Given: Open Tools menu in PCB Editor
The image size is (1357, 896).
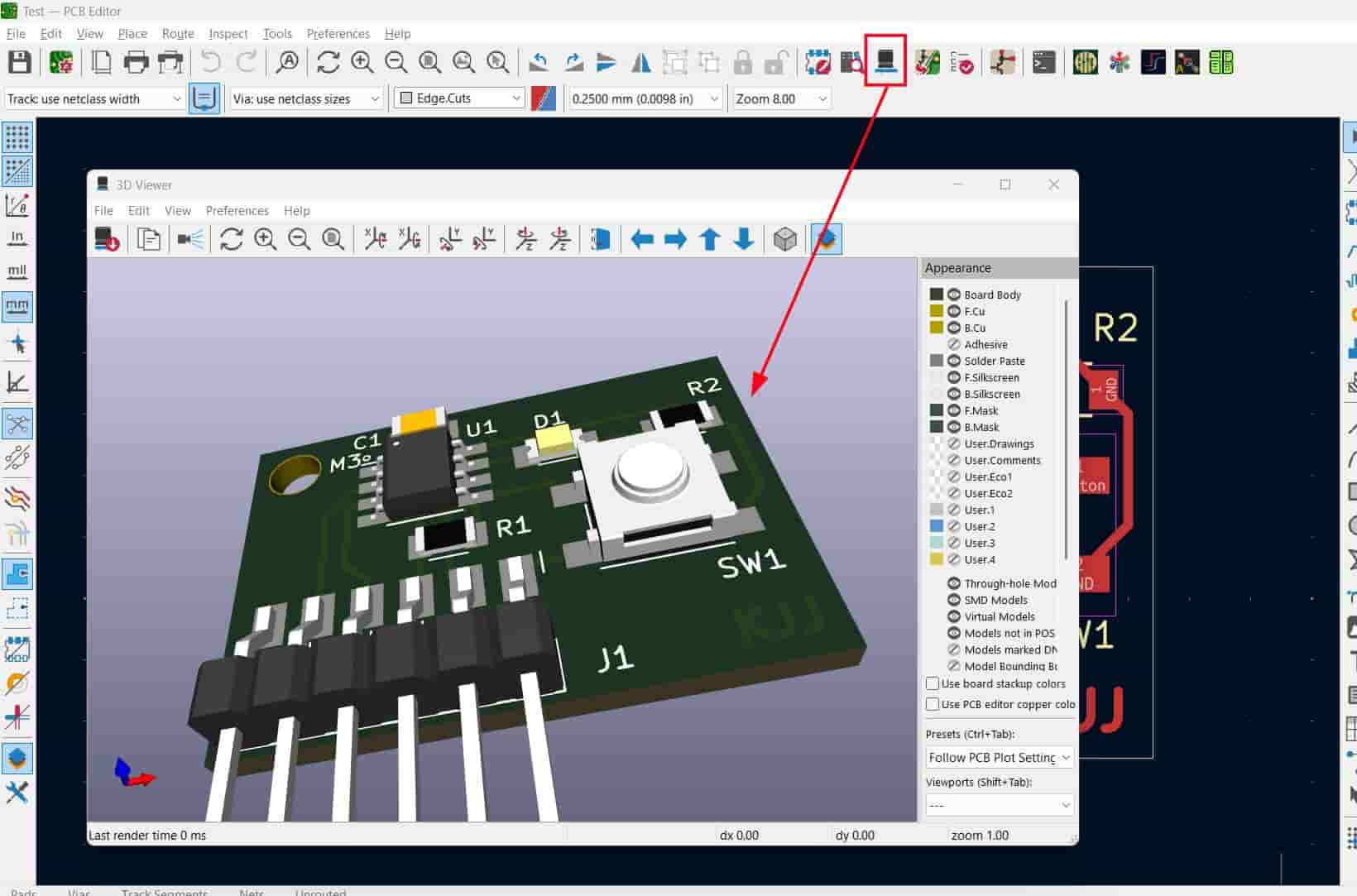Looking at the screenshot, I should pyautogui.click(x=277, y=34).
